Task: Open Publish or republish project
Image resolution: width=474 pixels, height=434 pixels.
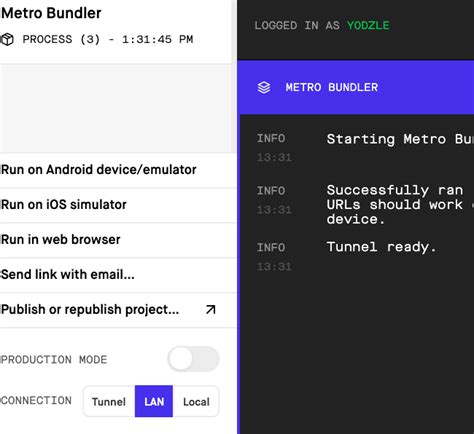Action: coord(118,310)
